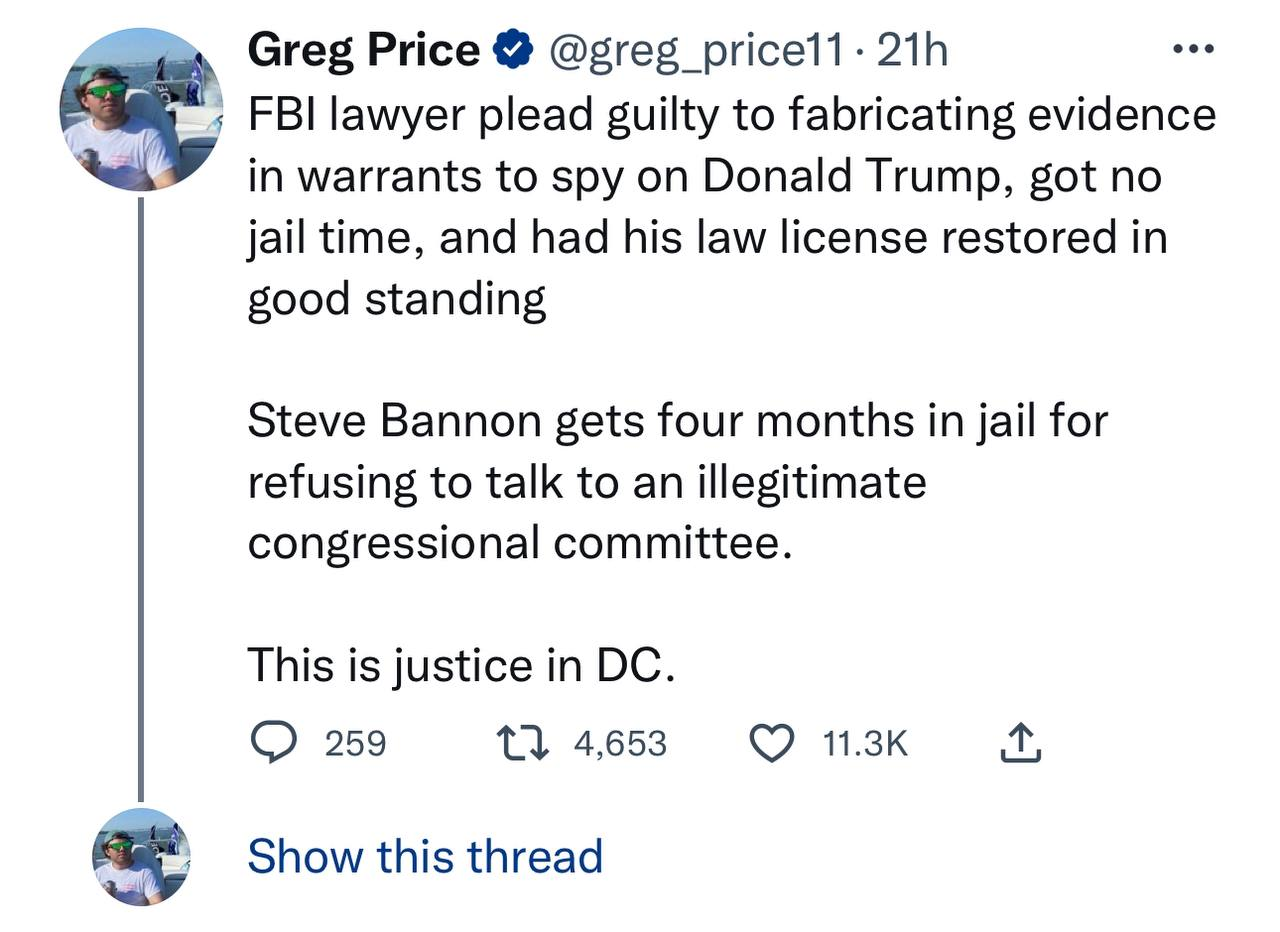Expand the conversation via Show this thread
Viewport: 1280px width, 932px height.
click(425, 856)
